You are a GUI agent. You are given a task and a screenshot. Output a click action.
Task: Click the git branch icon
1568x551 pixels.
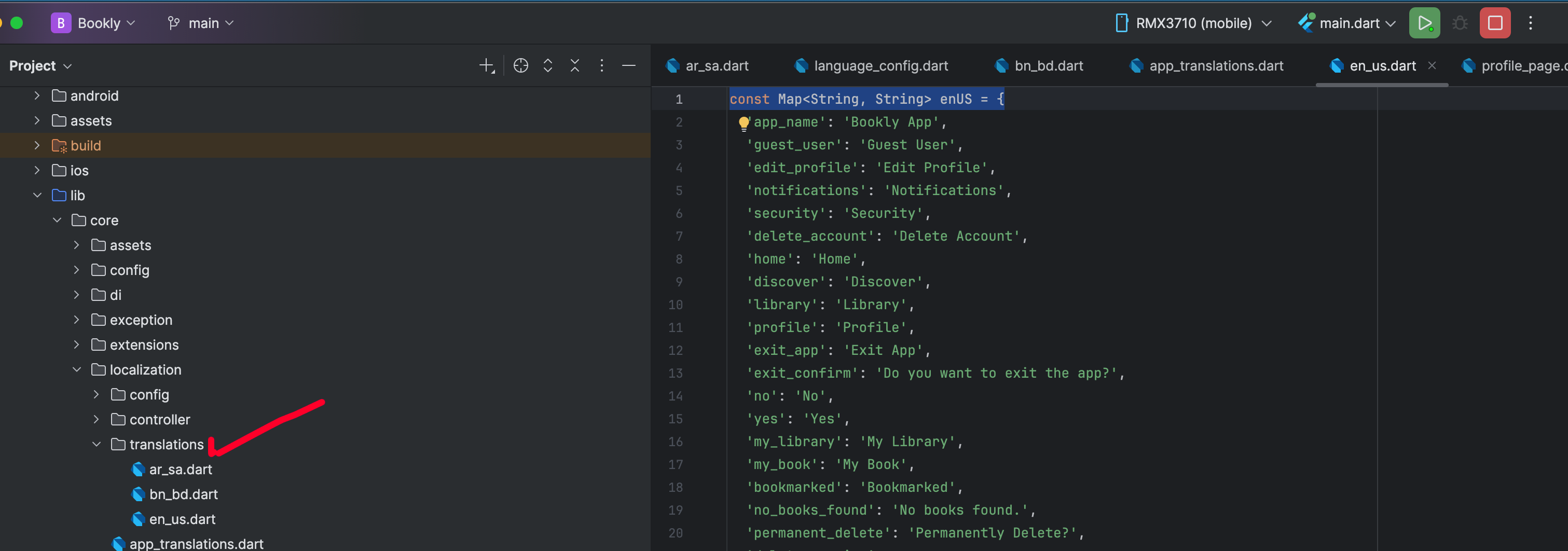(x=174, y=23)
